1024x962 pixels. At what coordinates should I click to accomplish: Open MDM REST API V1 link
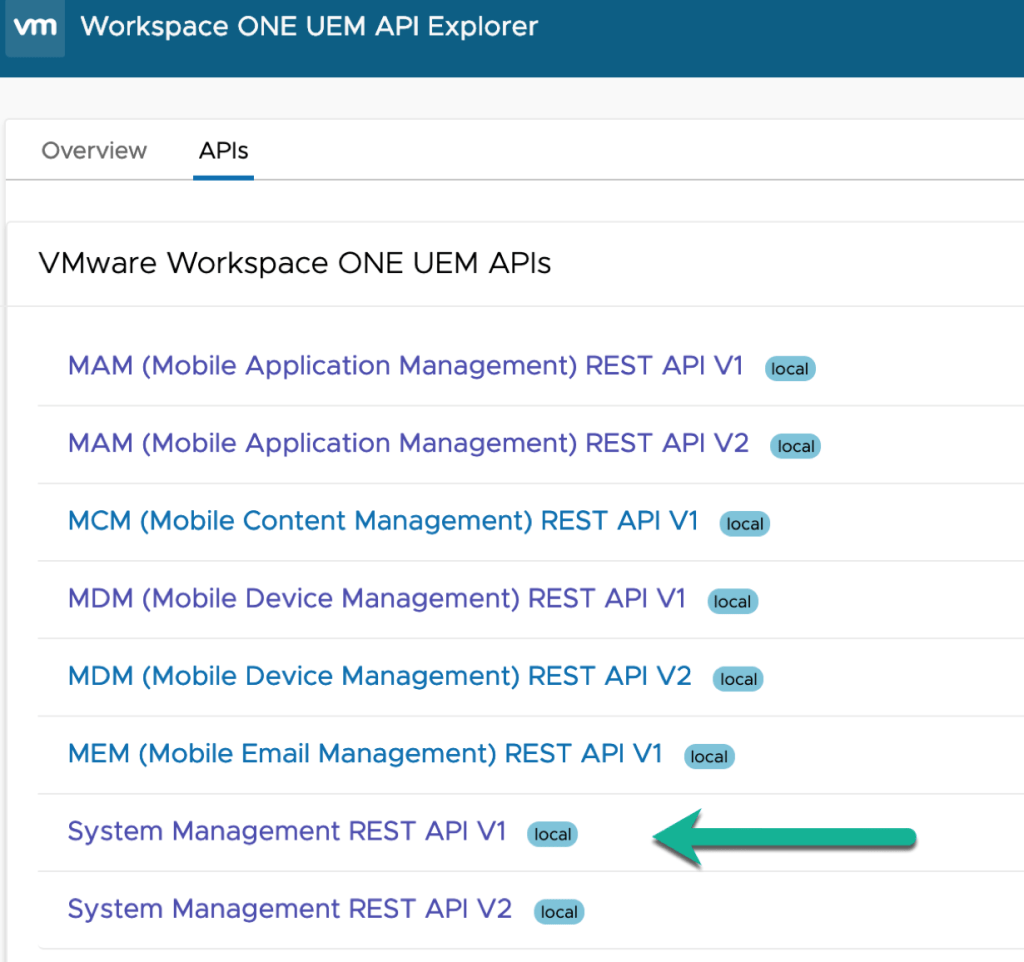click(376, 598)
